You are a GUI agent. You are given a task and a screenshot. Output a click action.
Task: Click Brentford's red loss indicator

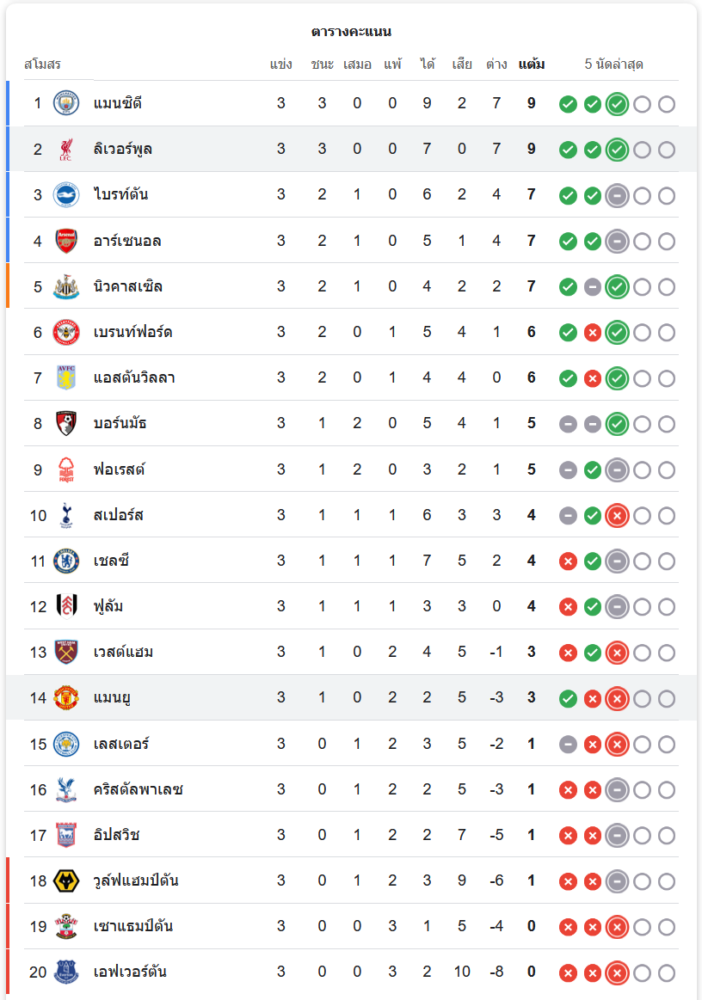(592, 332)
